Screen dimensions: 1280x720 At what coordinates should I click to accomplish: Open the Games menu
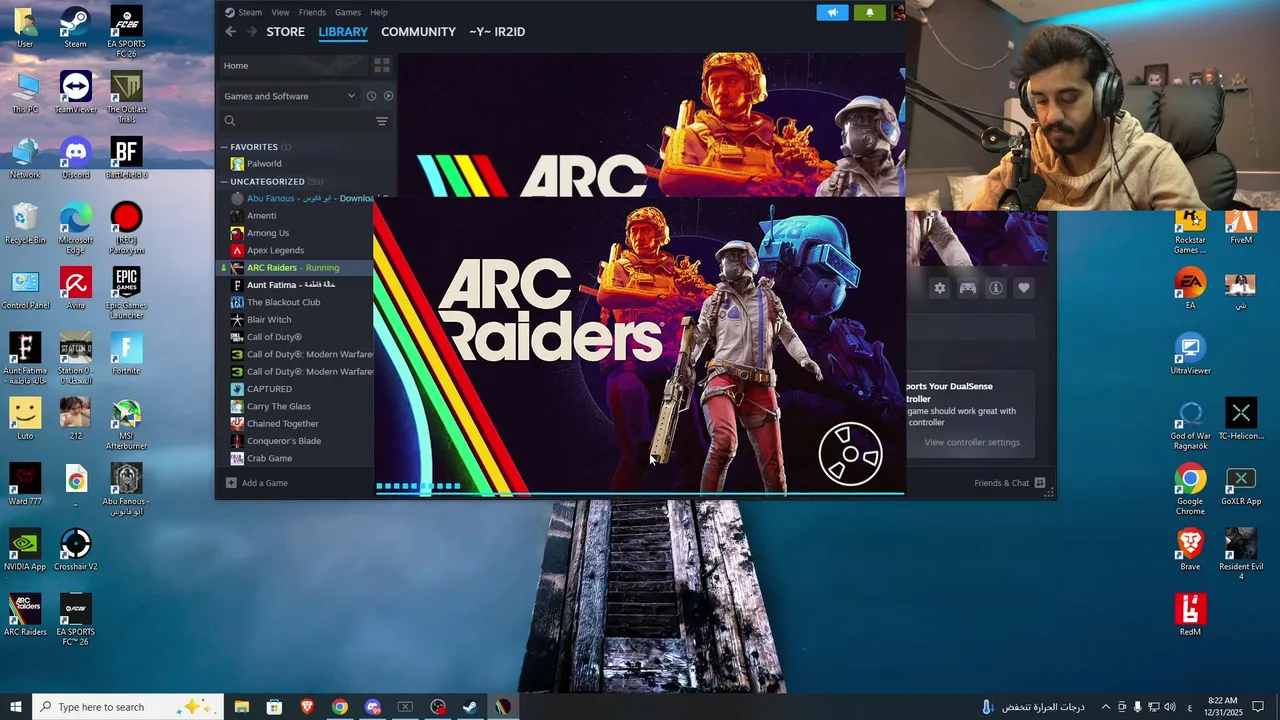pyautogui.click(x=348, y=12)
